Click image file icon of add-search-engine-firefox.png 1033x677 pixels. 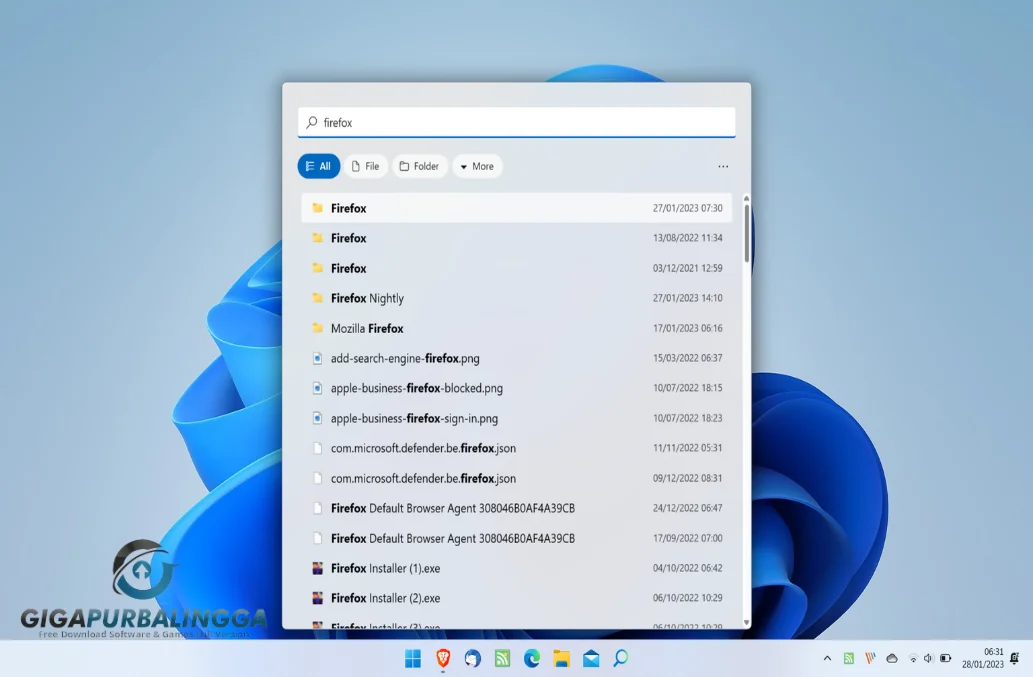click(318, 358)
